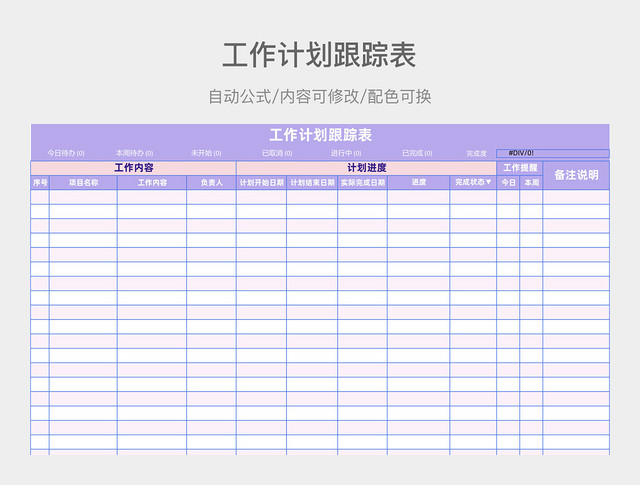Click the 进度 column header

pos(419,182)
